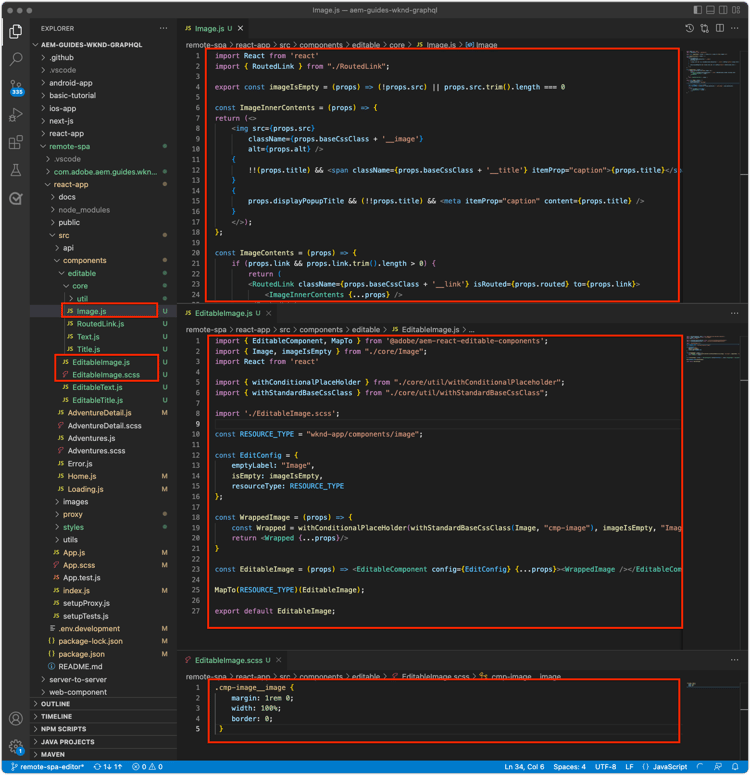Expand the android-app folder
The height and width of the screenshot is (775, 750).
(x=70, y=83)
